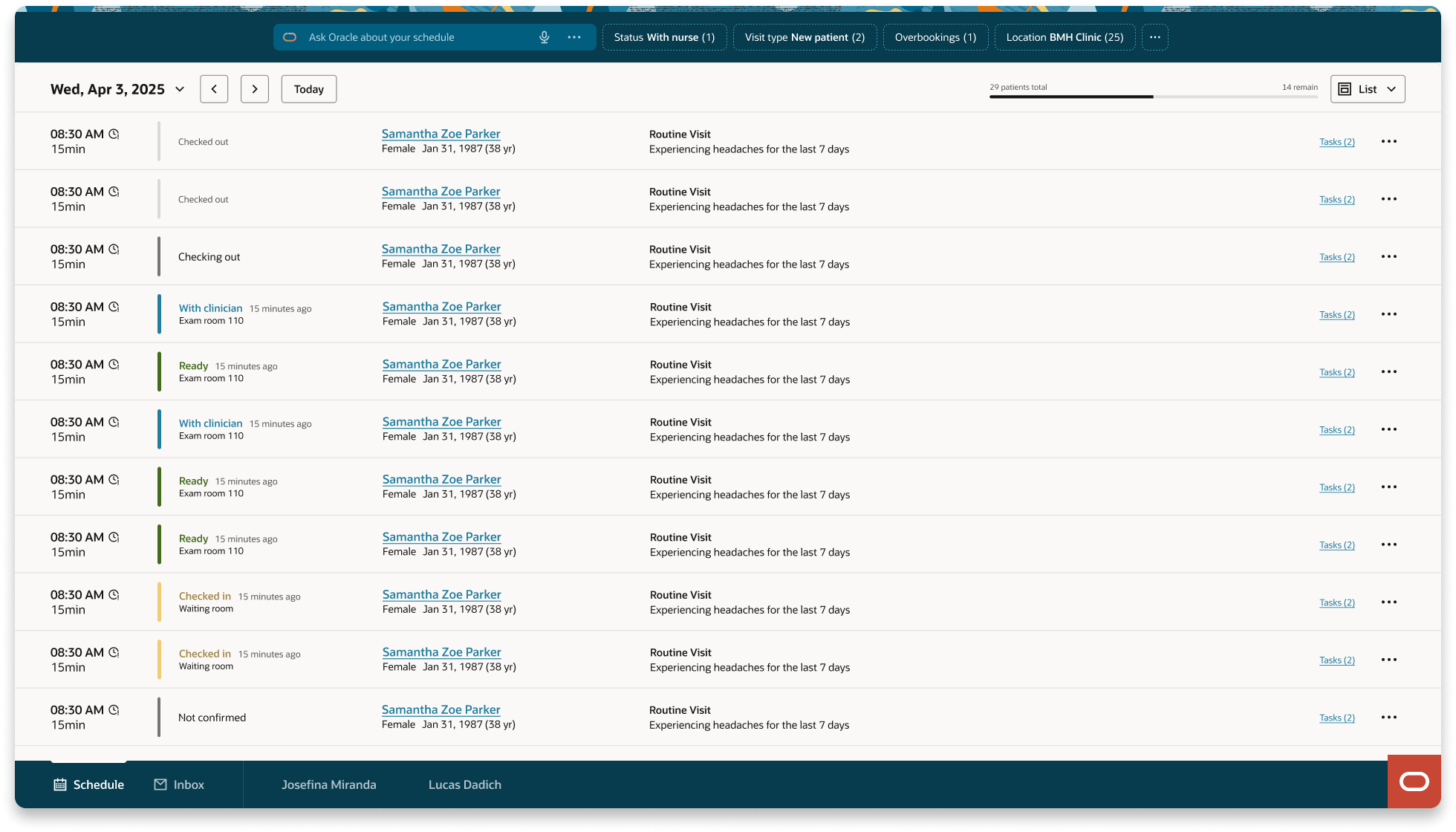This screenshot has height=832, width=1456.
Task: Click the clock icon in the first With clinician row
Action: point(114,307)
